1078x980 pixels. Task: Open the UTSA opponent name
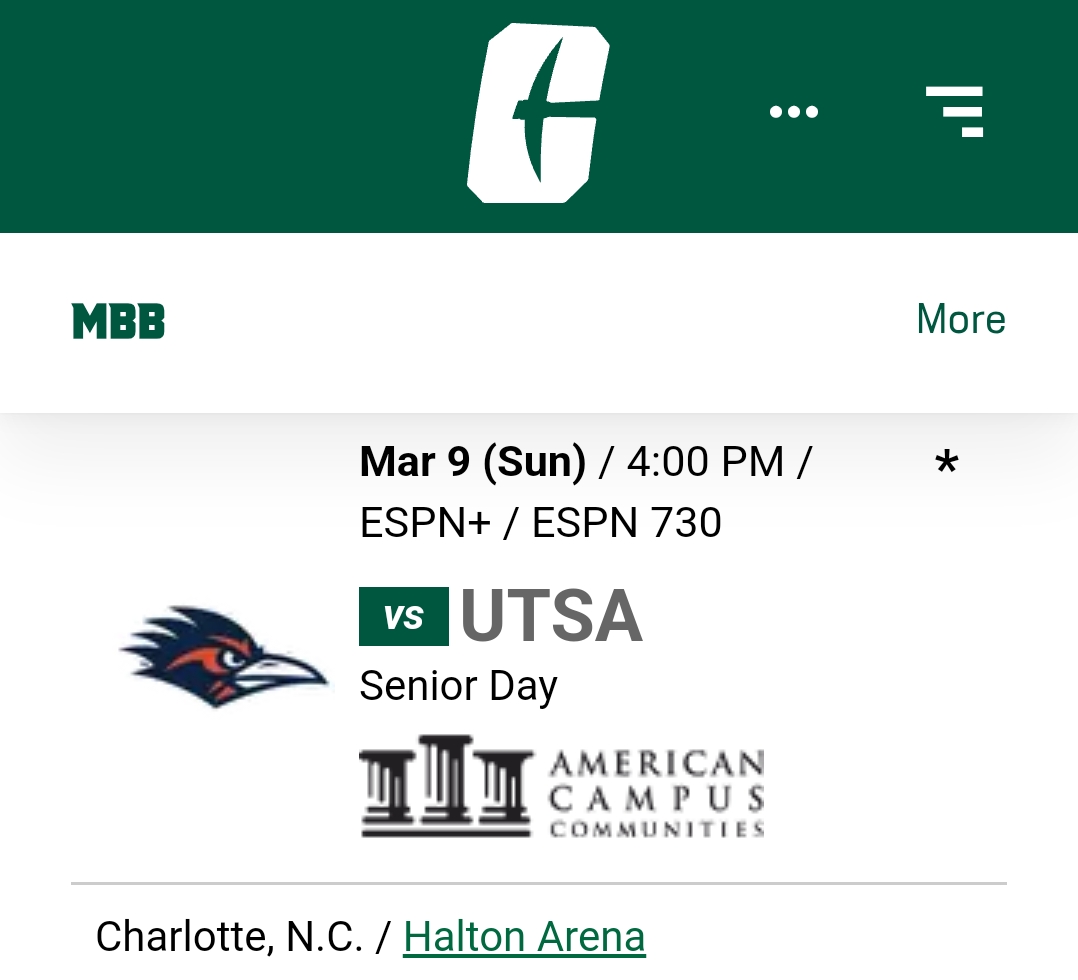pyautogui.click(x=551, y=616)
